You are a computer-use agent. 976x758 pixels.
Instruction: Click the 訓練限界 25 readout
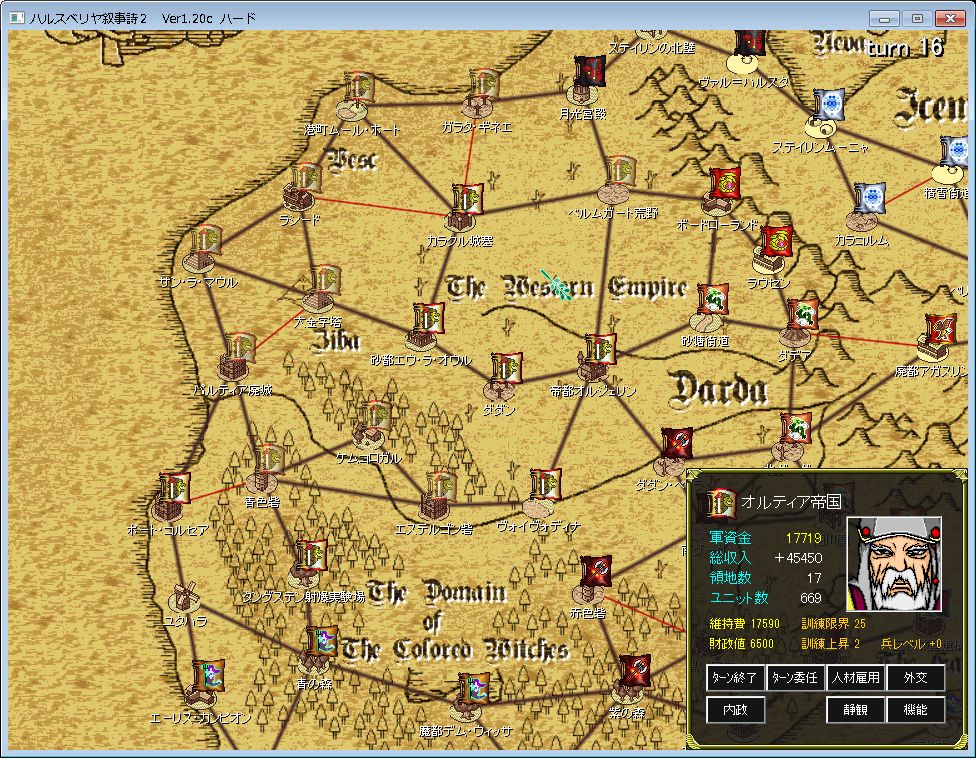point(833,624)
